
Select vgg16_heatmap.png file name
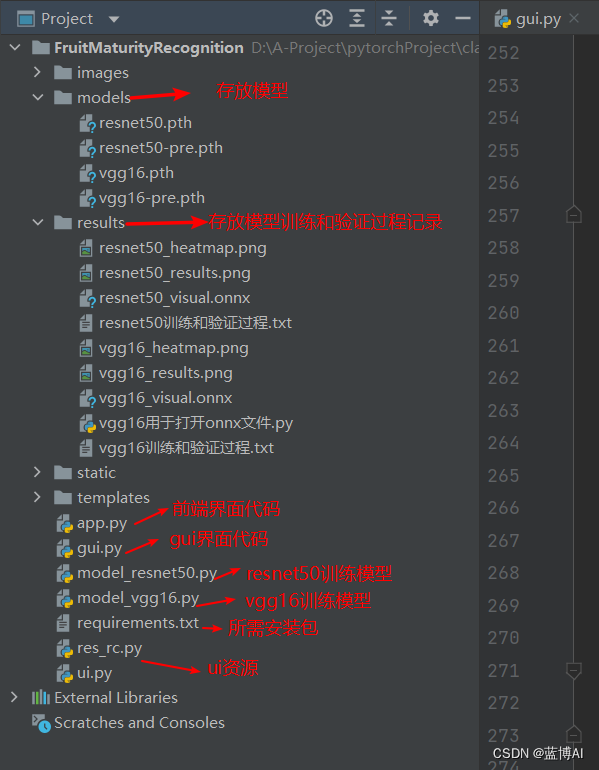(174, 348)
